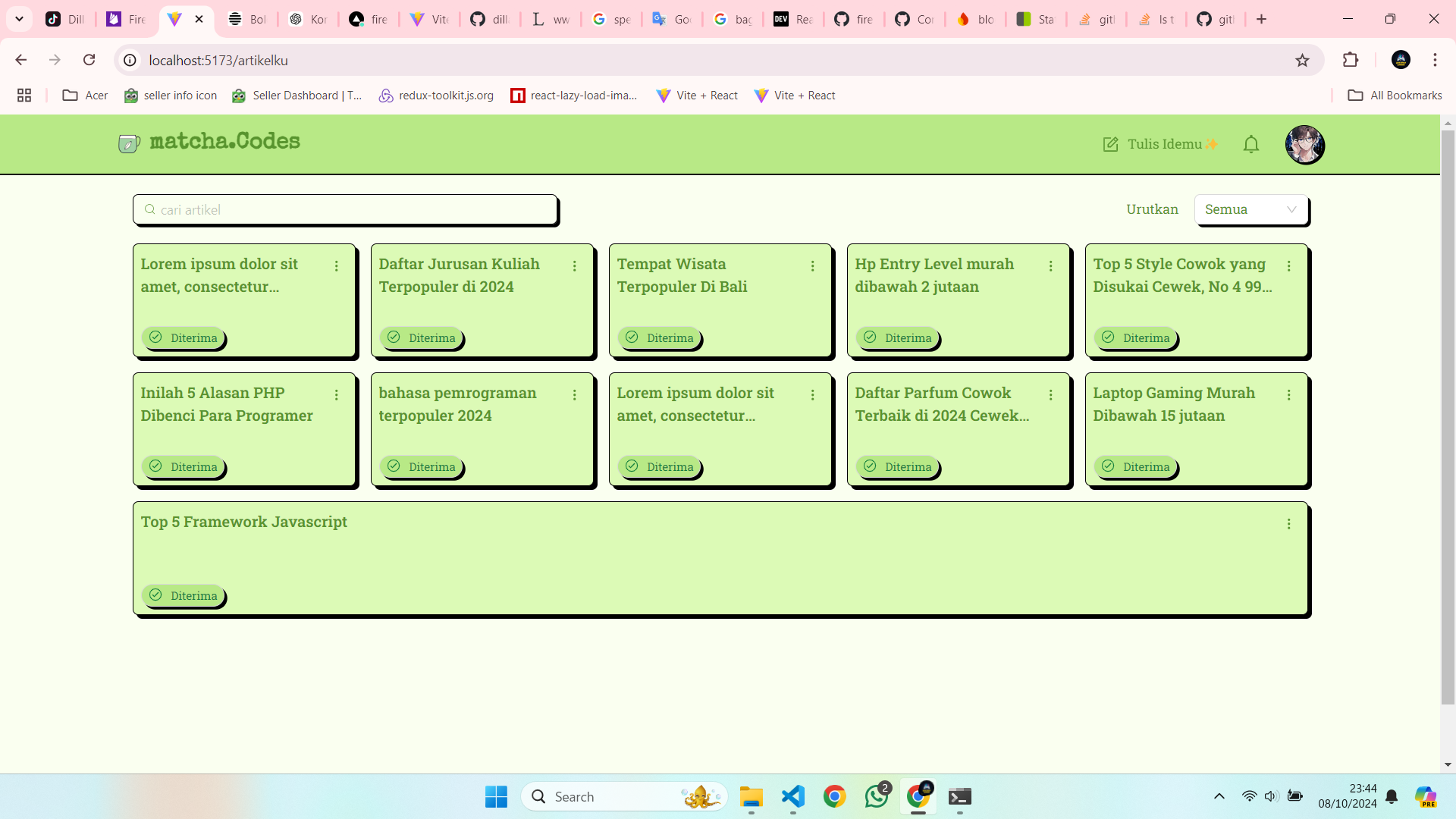Click the notification bell icon
This screenshot has width=1456, height=819.
(x=1251, y=143)
